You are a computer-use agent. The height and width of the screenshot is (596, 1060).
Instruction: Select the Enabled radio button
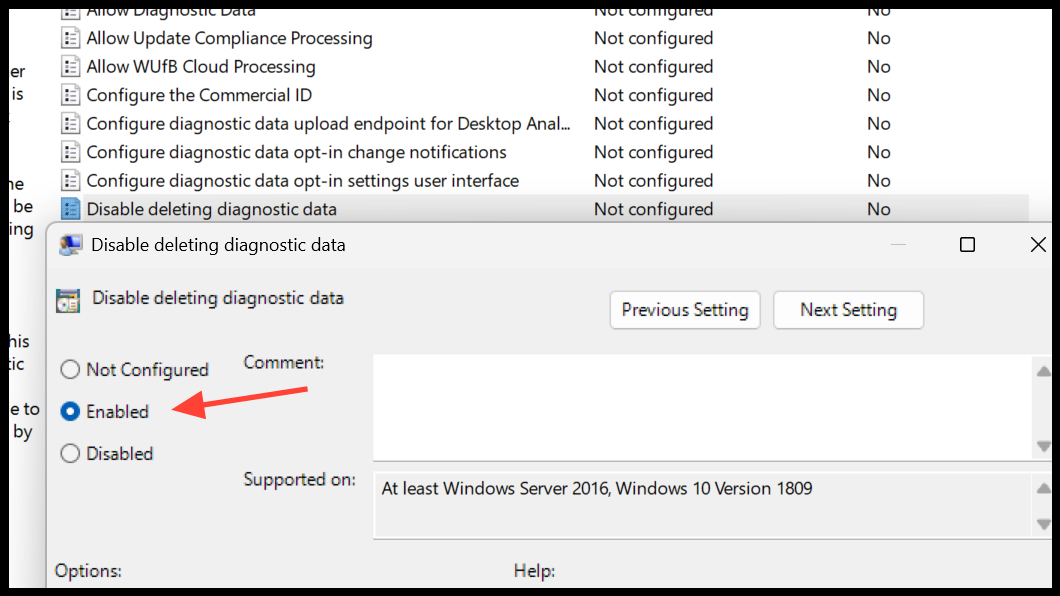click(x=70, y=411)
